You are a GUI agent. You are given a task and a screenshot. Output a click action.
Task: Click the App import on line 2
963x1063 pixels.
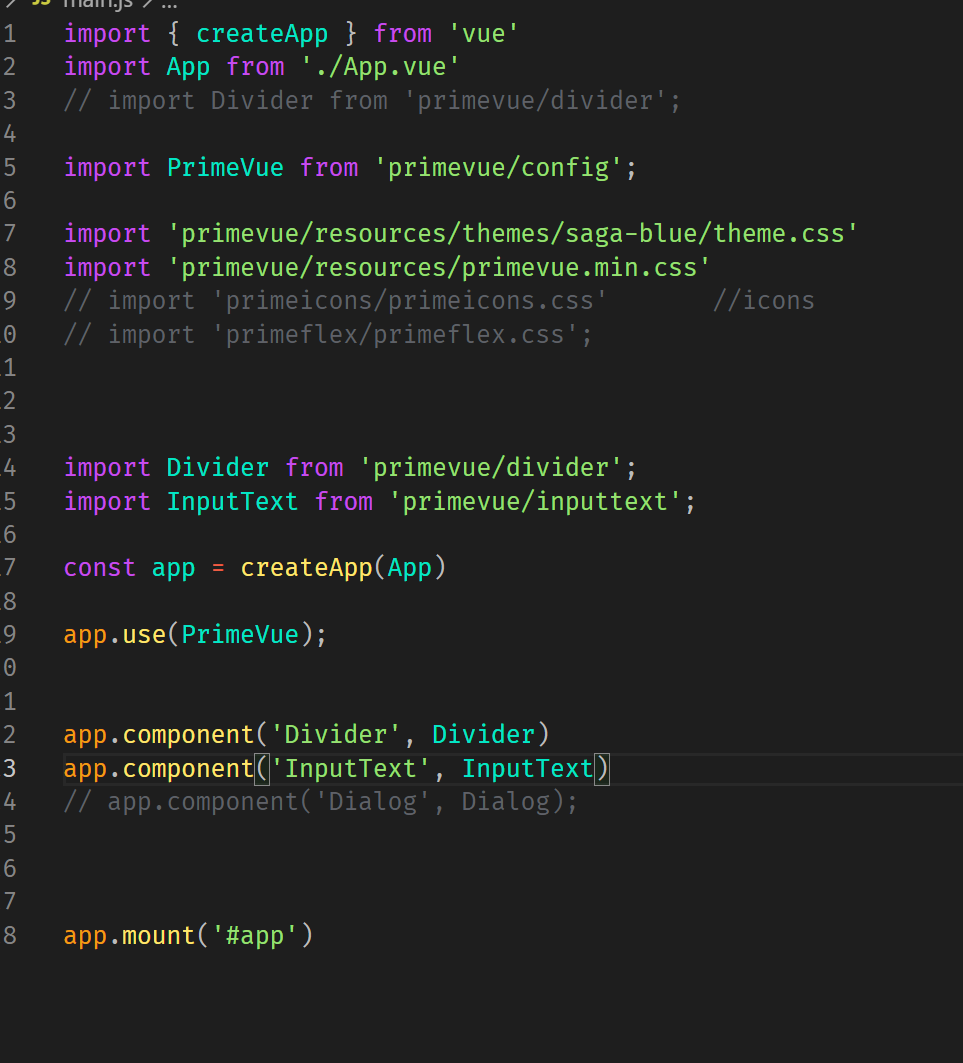tap(188, 66)
